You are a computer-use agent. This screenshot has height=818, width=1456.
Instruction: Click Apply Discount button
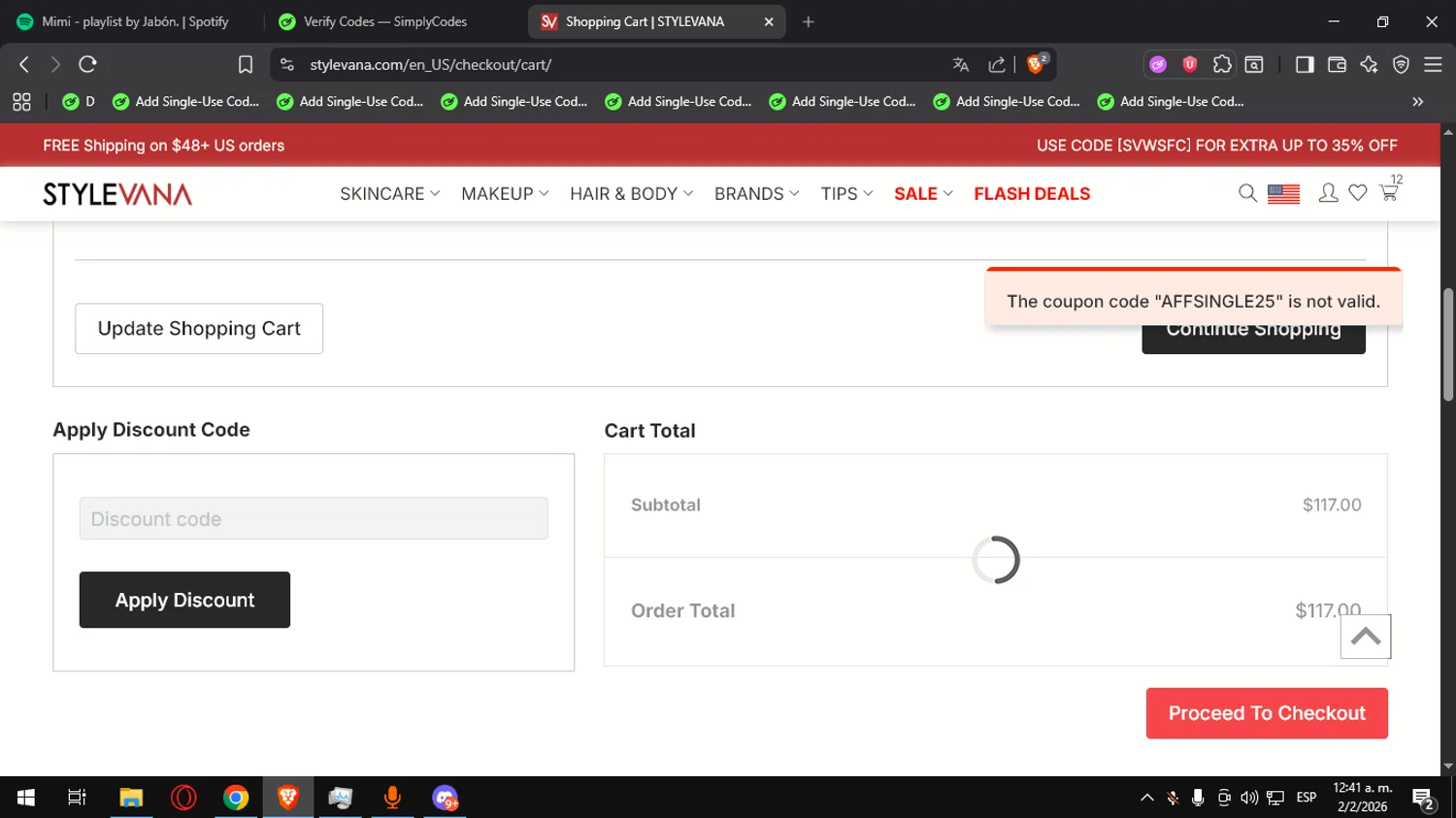[184, 600]
